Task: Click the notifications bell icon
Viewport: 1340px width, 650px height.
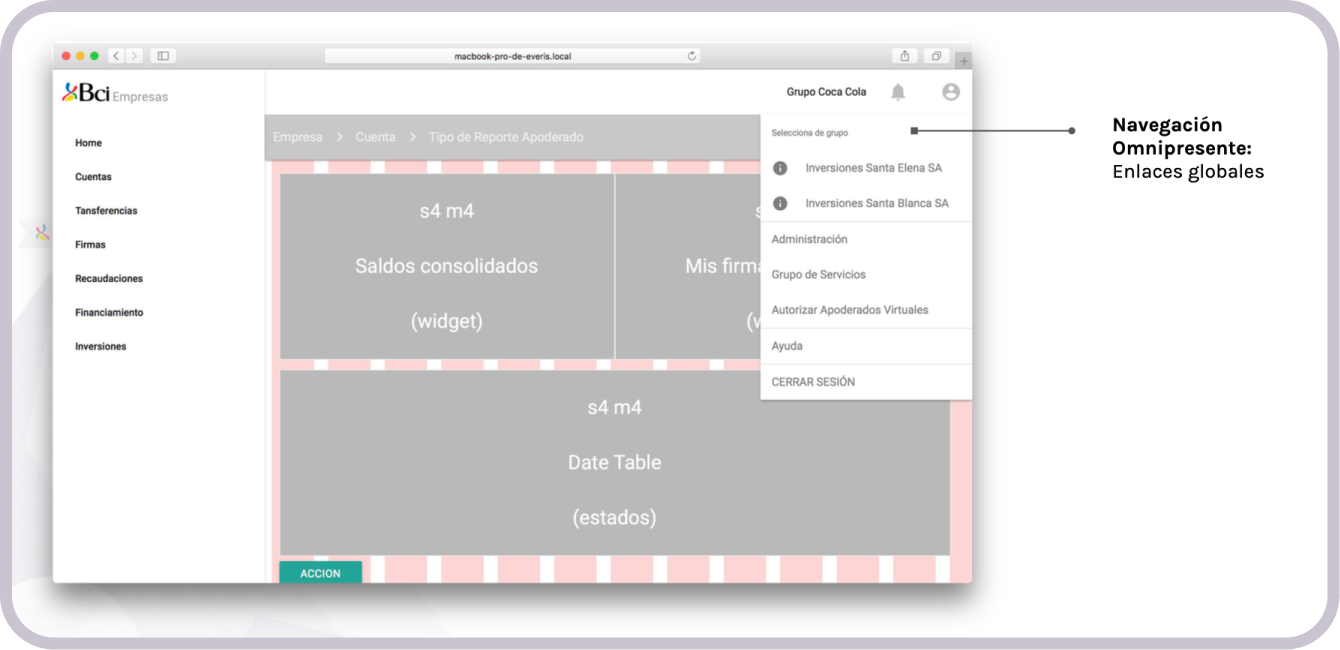Action: (x=898, y=92)
